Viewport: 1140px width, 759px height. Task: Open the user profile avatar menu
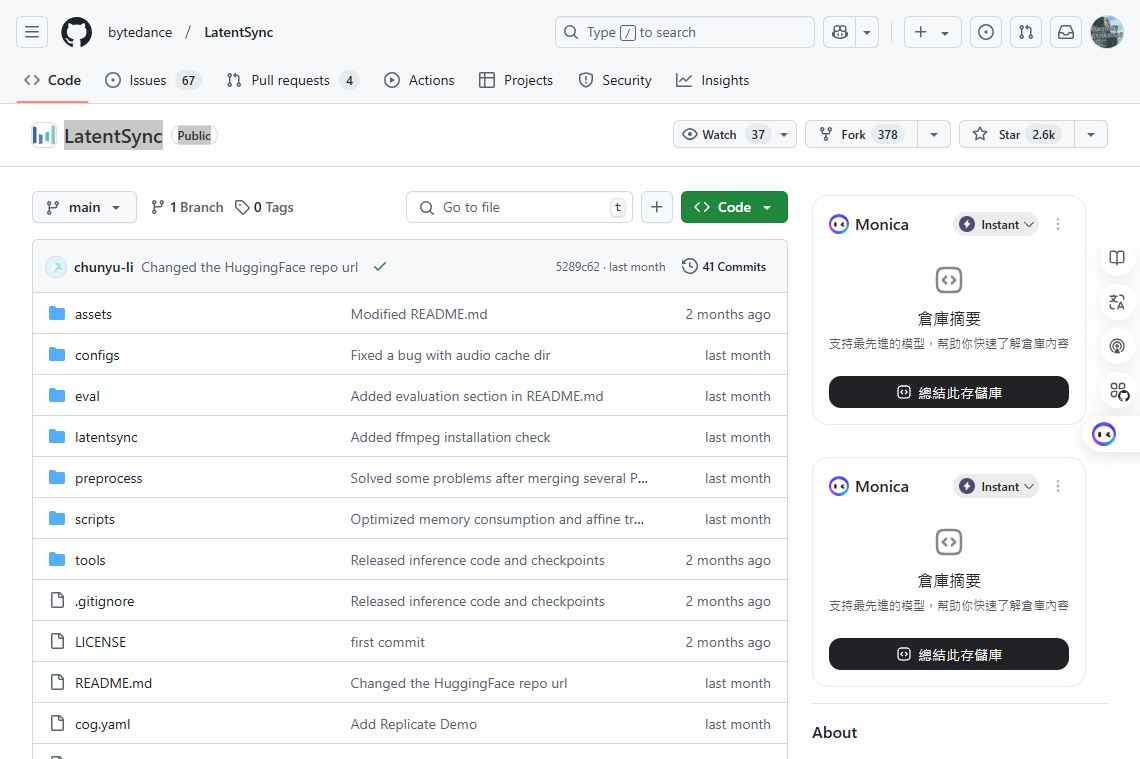[1107, 32]
